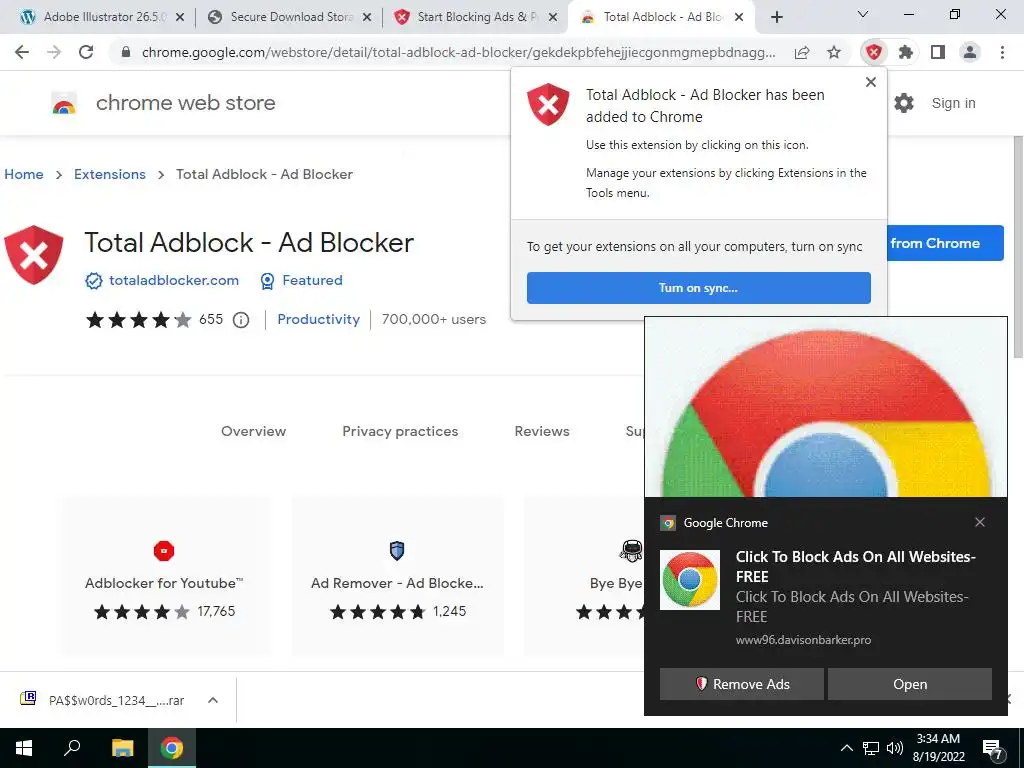This screenshot has width=1024, height=768.
Task: Open the volume control in system tray
Action: [895, 748]
